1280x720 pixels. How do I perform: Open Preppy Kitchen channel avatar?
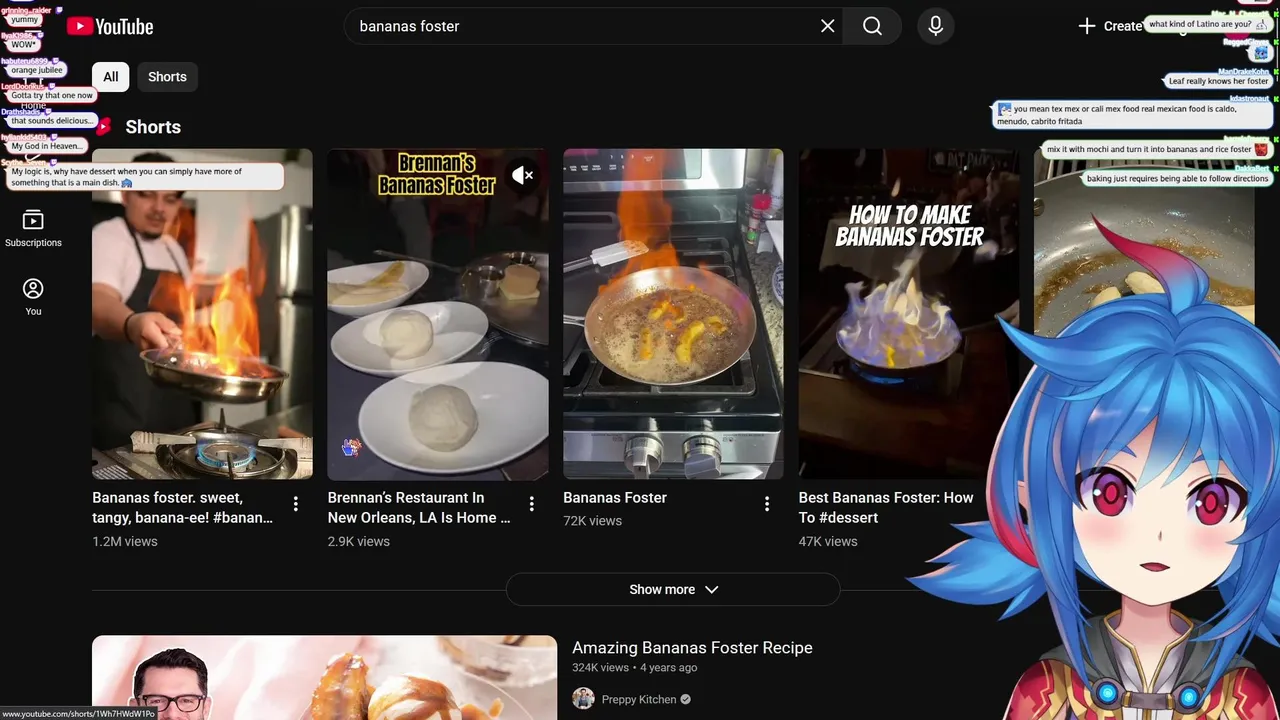583,698
